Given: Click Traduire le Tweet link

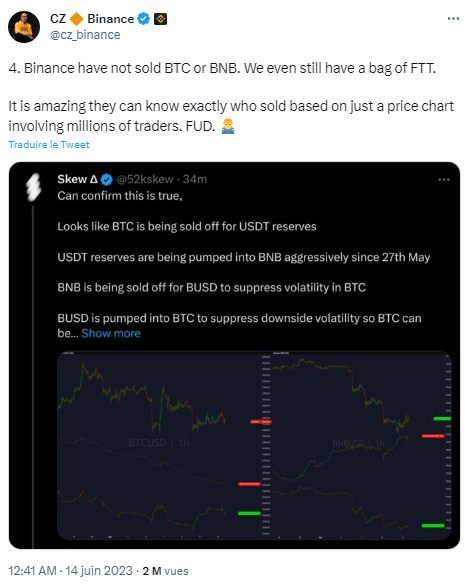Looking at the screenshot, I should [x=49, y=145].
